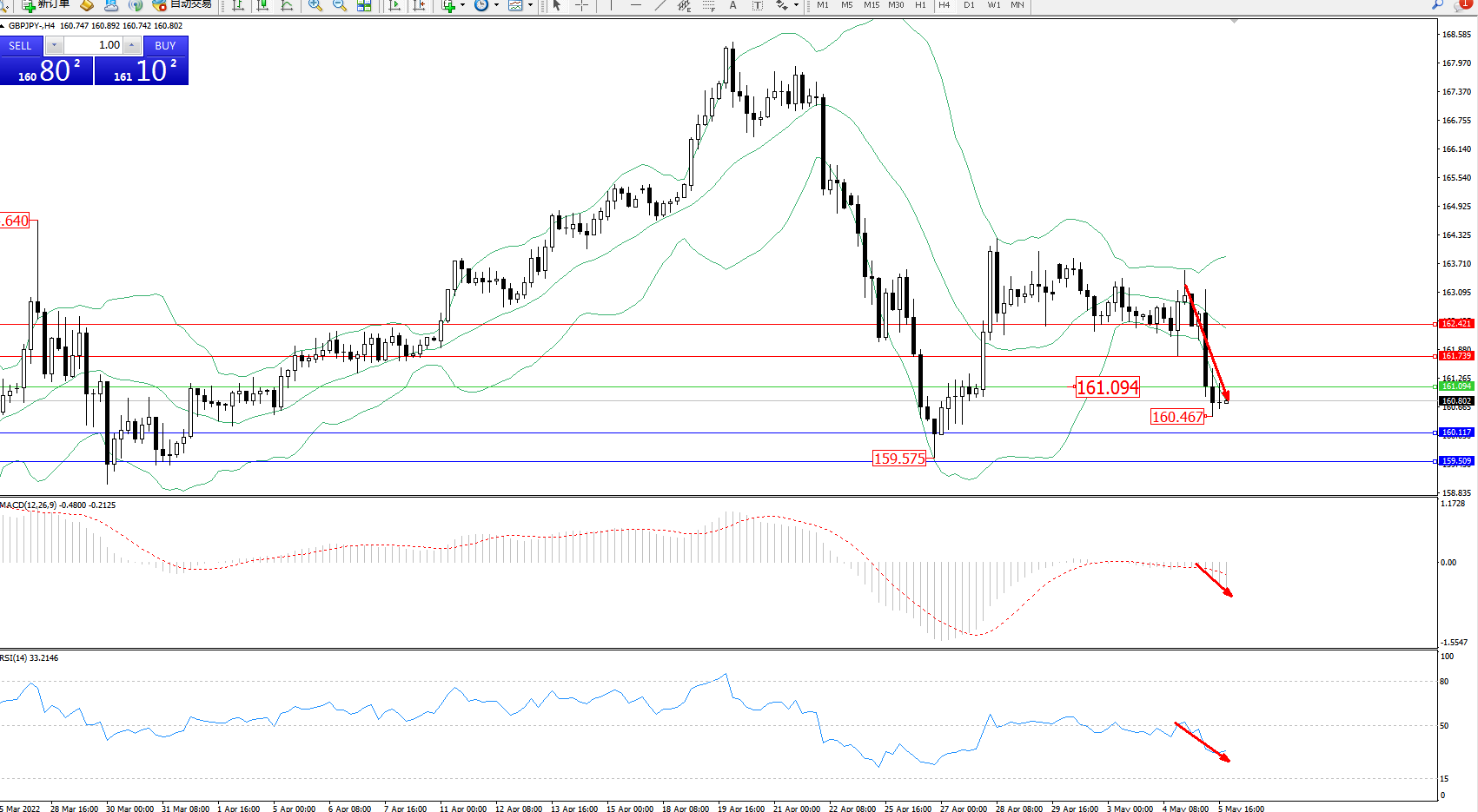This screenshot has height=812, width=1478.
Task: Switch chart to candlestick display icon
Action: click(262, 5)
